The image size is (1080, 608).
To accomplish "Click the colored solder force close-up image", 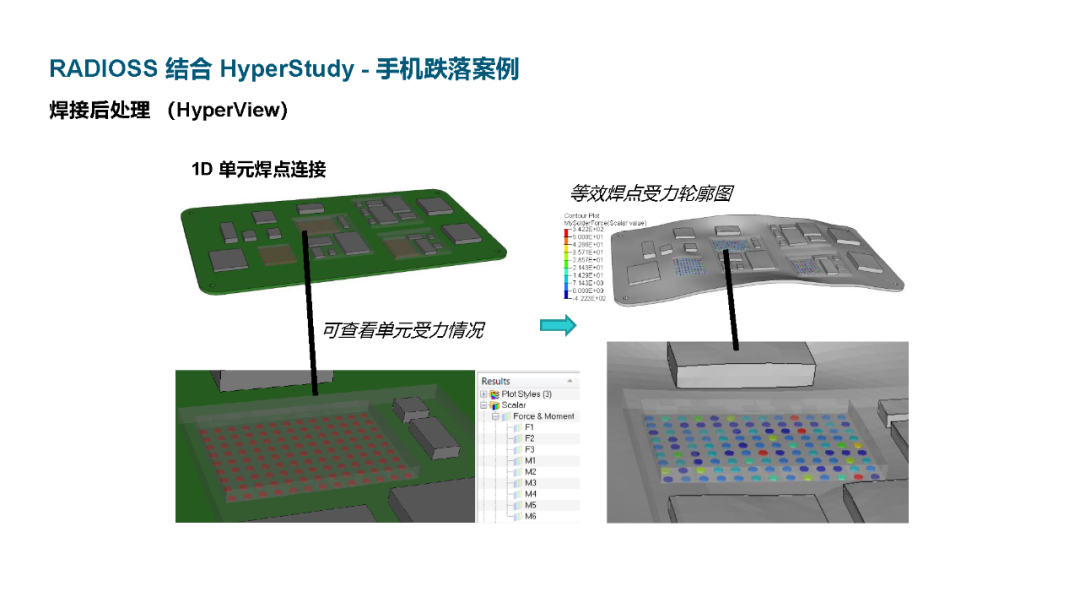I will (x=758, y=432).
